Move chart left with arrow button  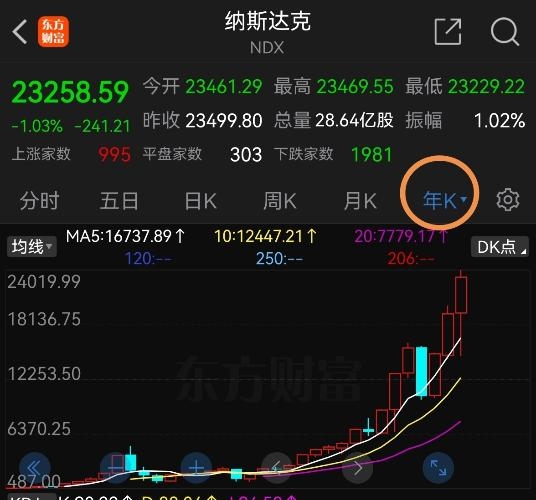click(x=277, y=468)
